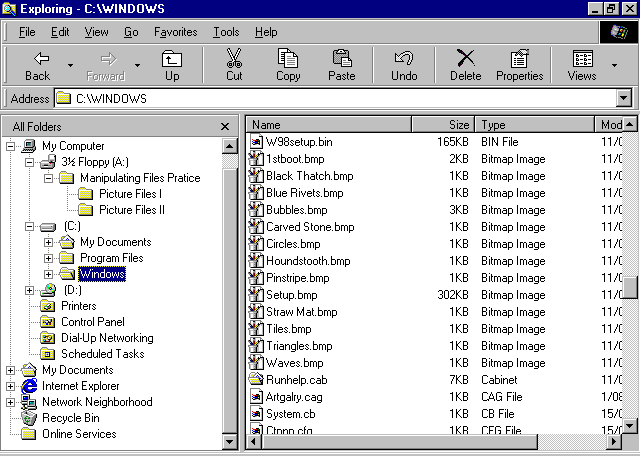Close the All Folders pane

click(x=226, y=126)
